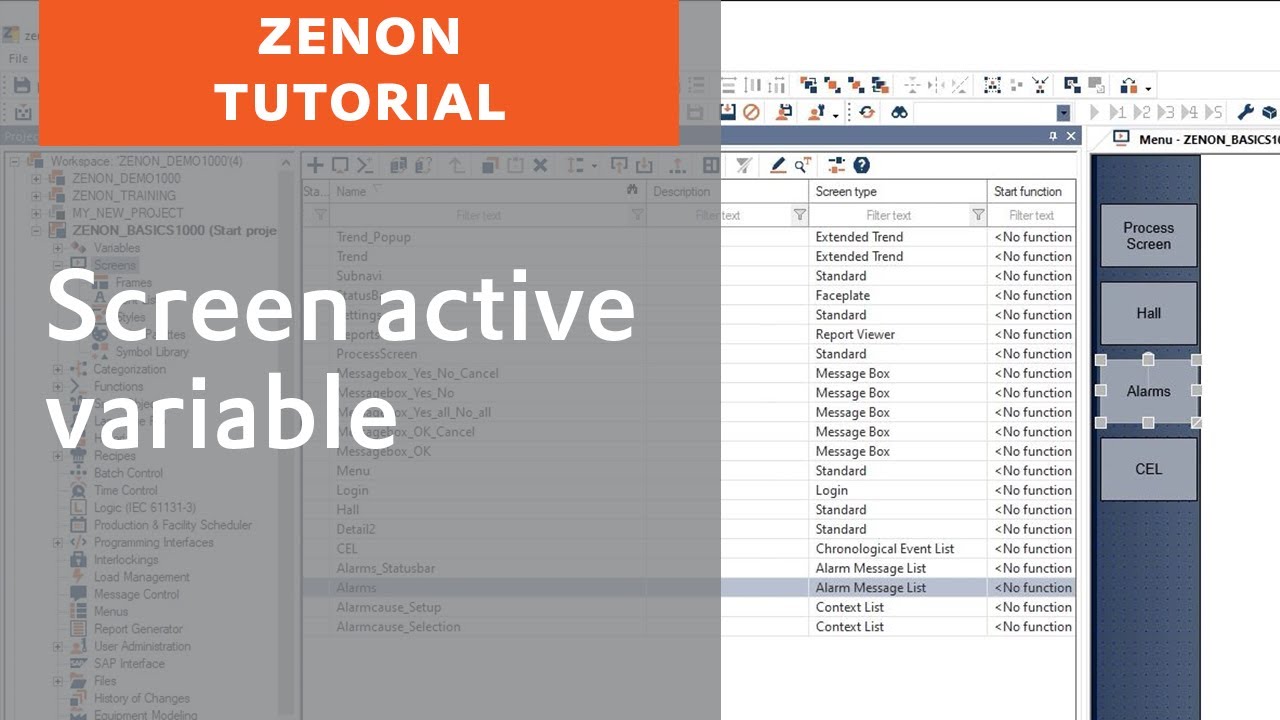Select the Alarms button in the editor
This screenshot has height=720, width=1280.
(1148, 391)
